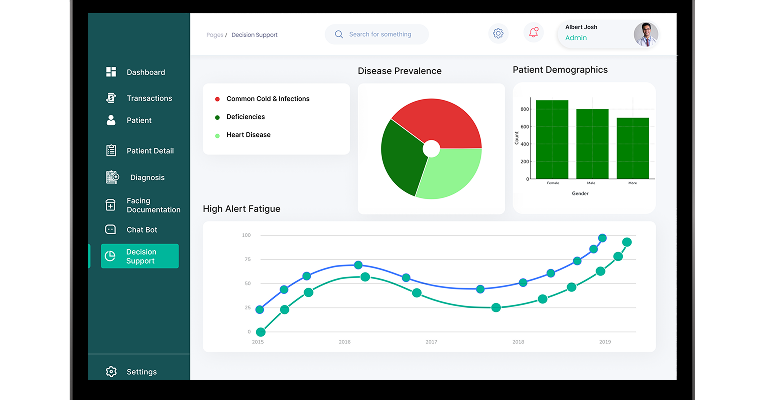Open notifications bell icon
The image size is (765, 400).
click(533, 33)
